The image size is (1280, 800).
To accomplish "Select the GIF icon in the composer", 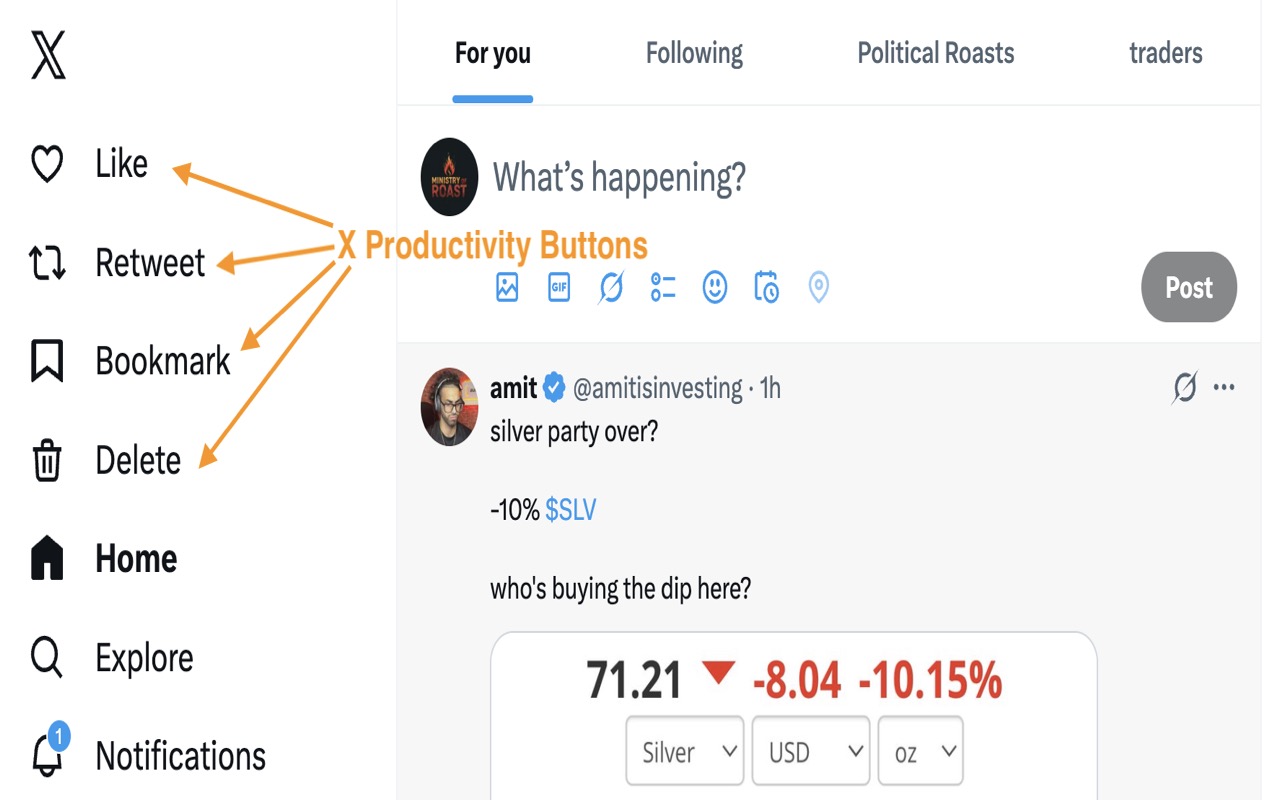I will (x=559, y=287).
